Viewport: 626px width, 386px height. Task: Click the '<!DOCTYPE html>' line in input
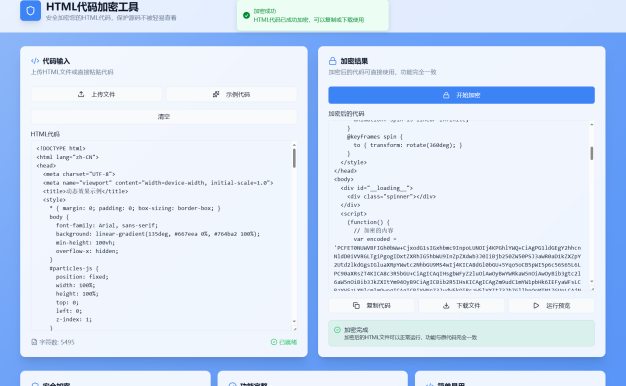point(61,148)
